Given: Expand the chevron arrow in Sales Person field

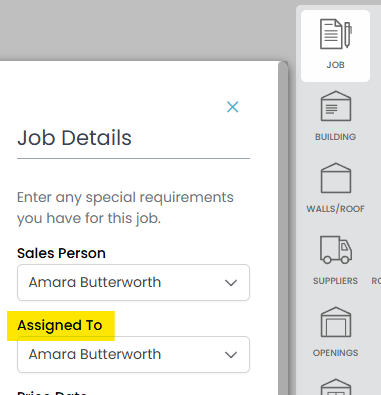Looking at the screenshot, I should point(231,283).
